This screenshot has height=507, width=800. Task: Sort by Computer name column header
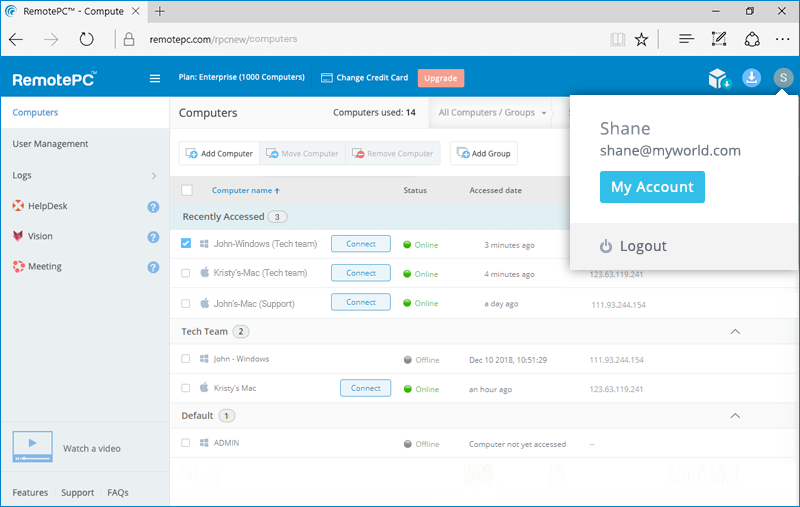pos(245,190)
